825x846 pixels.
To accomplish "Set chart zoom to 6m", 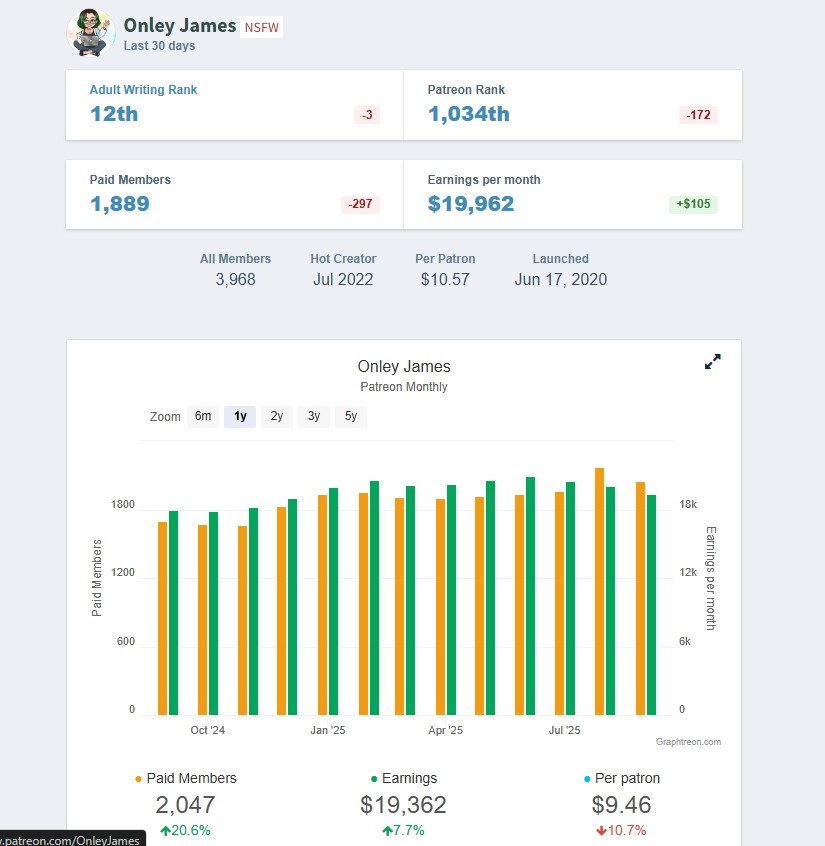I will 203,416.
